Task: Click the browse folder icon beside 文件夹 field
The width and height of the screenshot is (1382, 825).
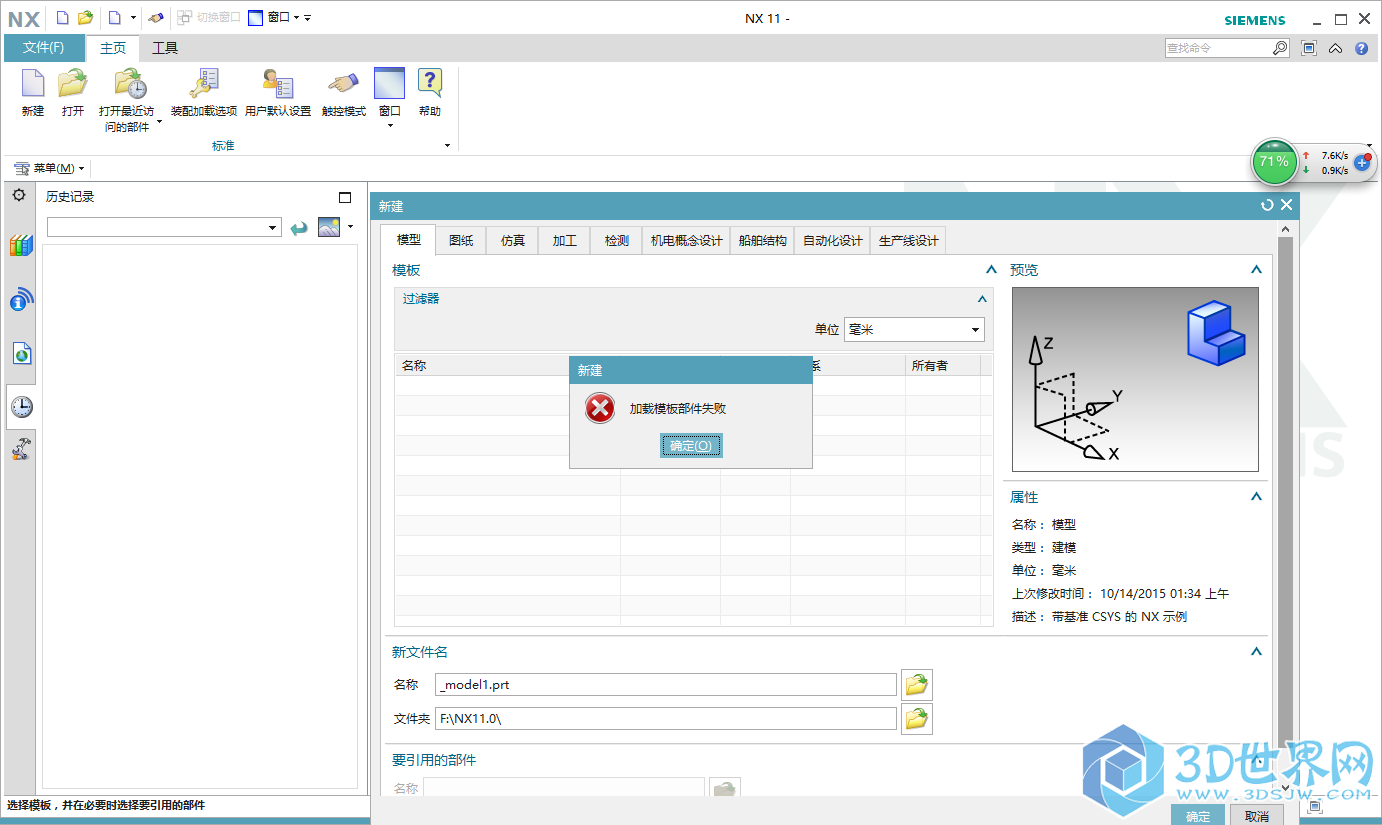Action: (x=917, y=719)
